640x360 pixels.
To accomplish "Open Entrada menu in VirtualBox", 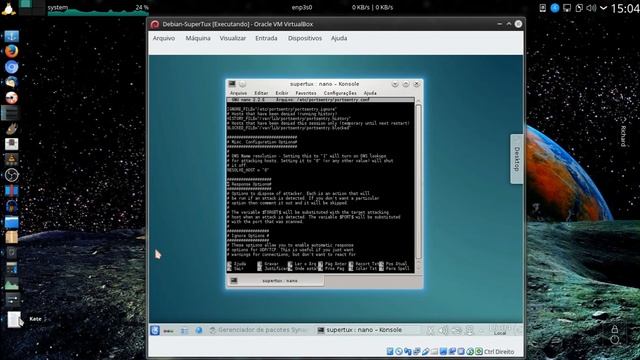I will pos(266,38).
